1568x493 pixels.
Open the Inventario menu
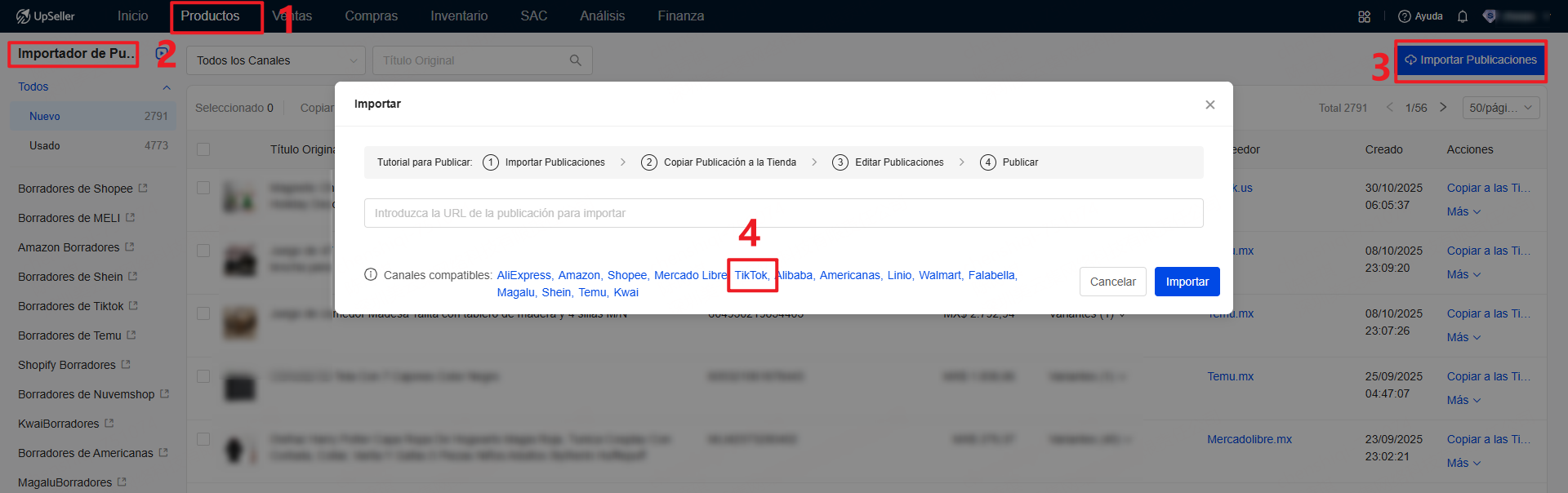coord(459,16)
